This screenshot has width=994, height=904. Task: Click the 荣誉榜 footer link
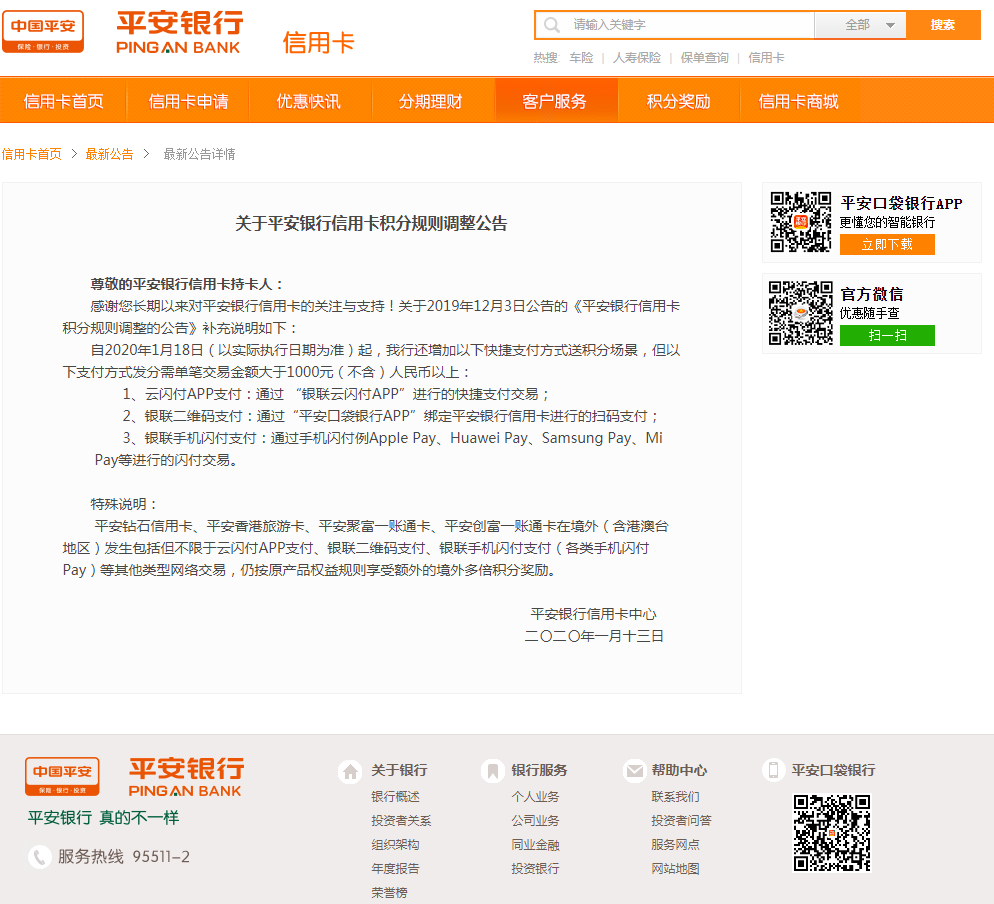tap(389, 893)
